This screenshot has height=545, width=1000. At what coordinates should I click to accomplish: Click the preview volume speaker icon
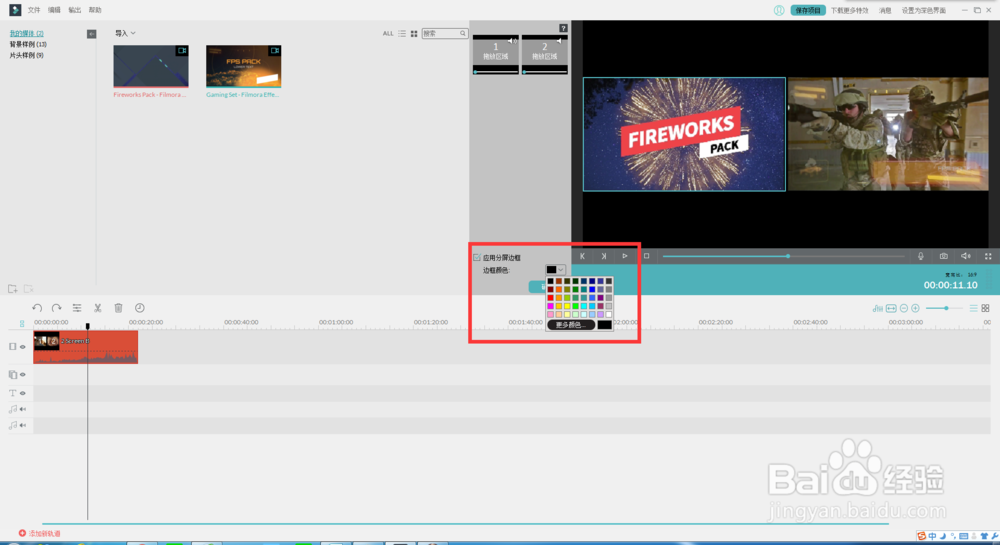pyautogui.click(x=966, y=256)
